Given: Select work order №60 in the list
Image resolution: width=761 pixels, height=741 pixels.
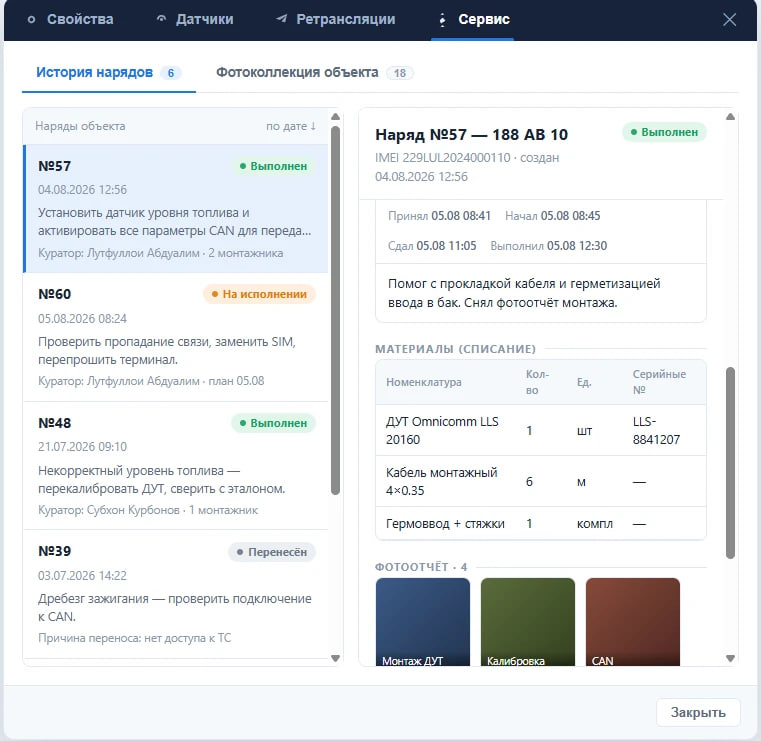Looking at the screenshot, I should click(176, 337).
